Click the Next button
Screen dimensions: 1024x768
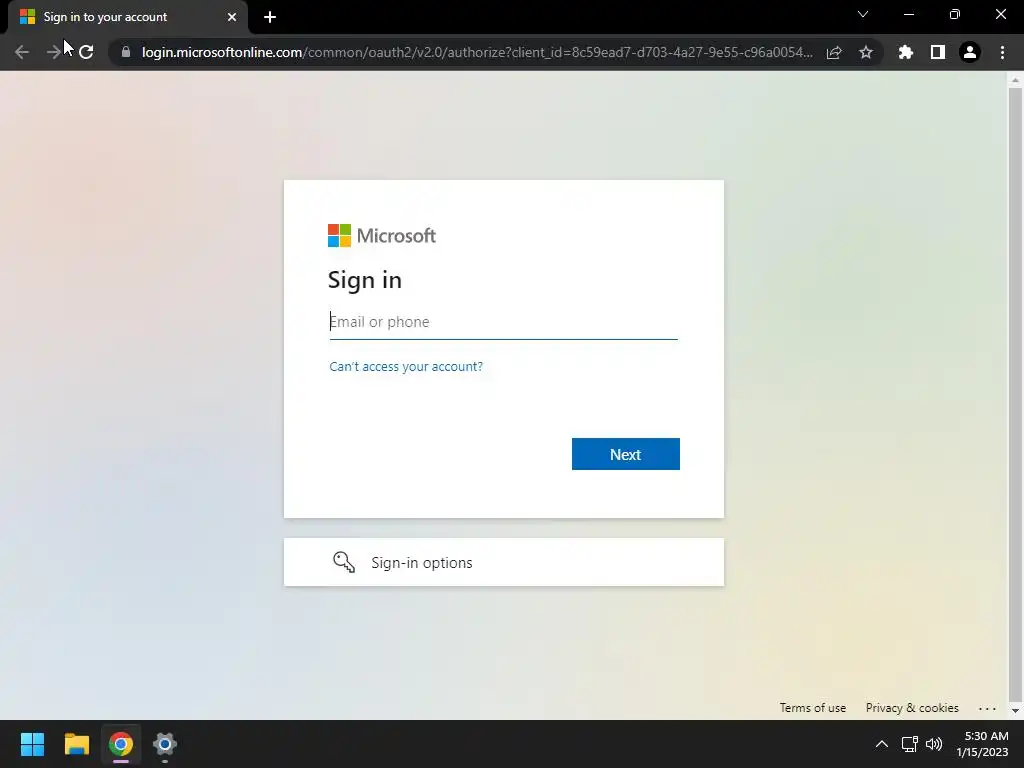click(626, 454)
